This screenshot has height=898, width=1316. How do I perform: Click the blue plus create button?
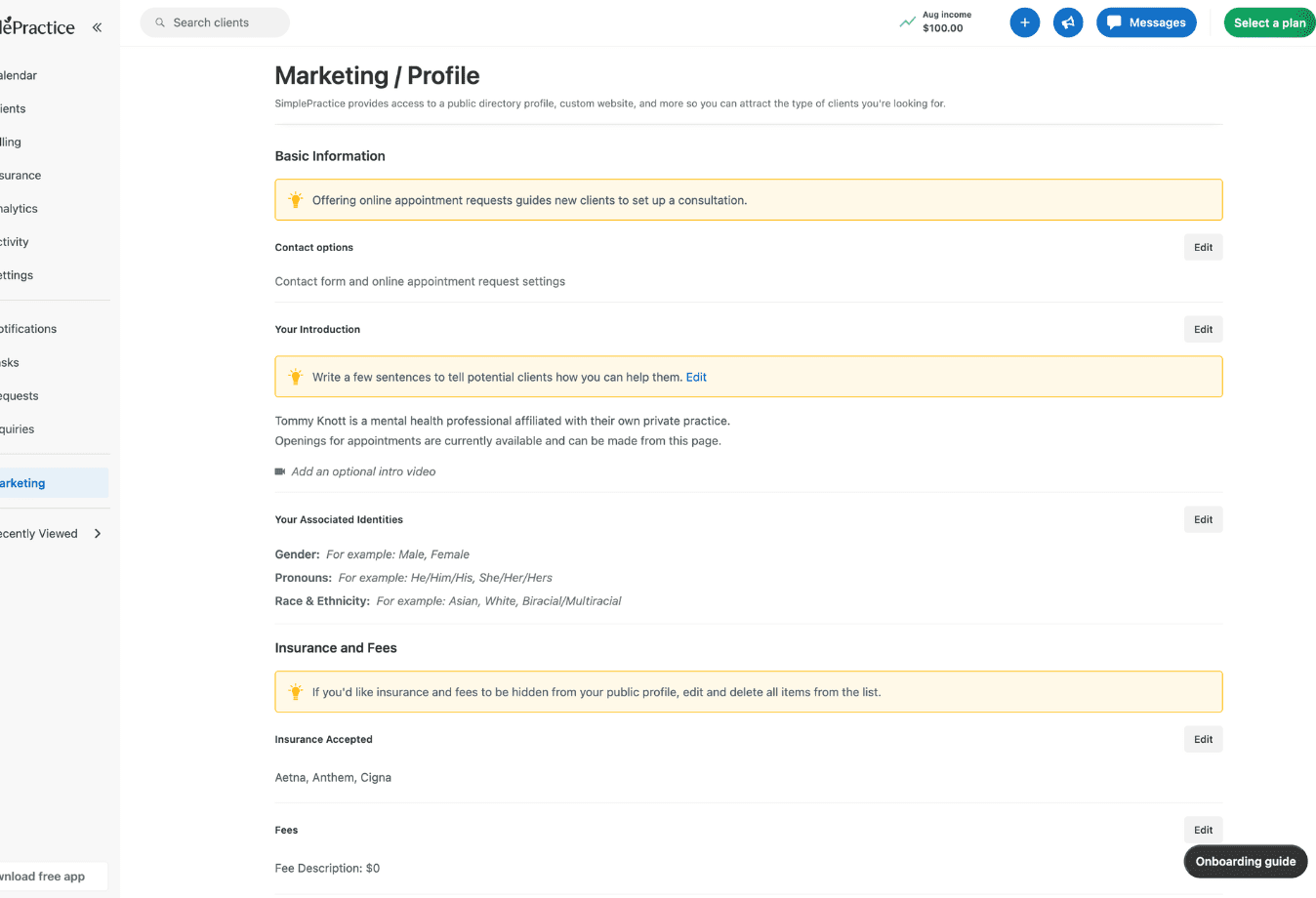[1024, 22]
